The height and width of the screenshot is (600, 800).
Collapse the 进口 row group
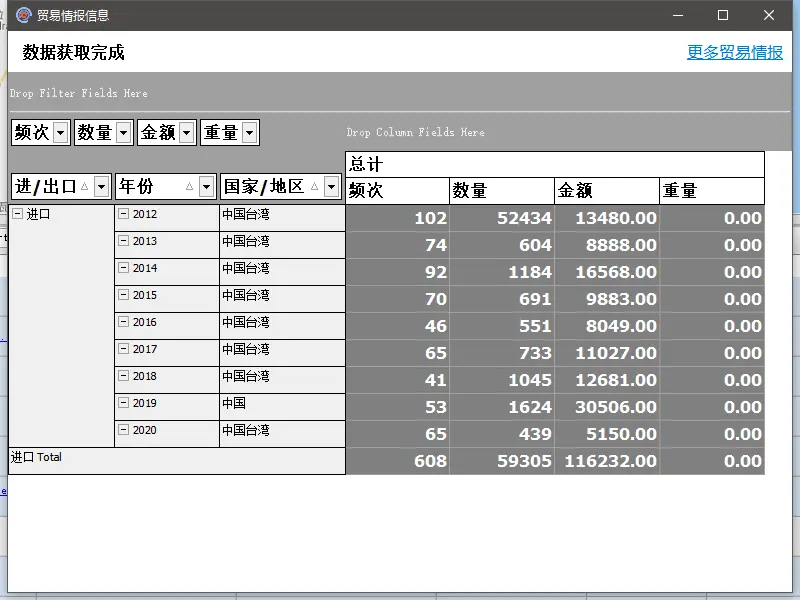(x=17, y=213)
